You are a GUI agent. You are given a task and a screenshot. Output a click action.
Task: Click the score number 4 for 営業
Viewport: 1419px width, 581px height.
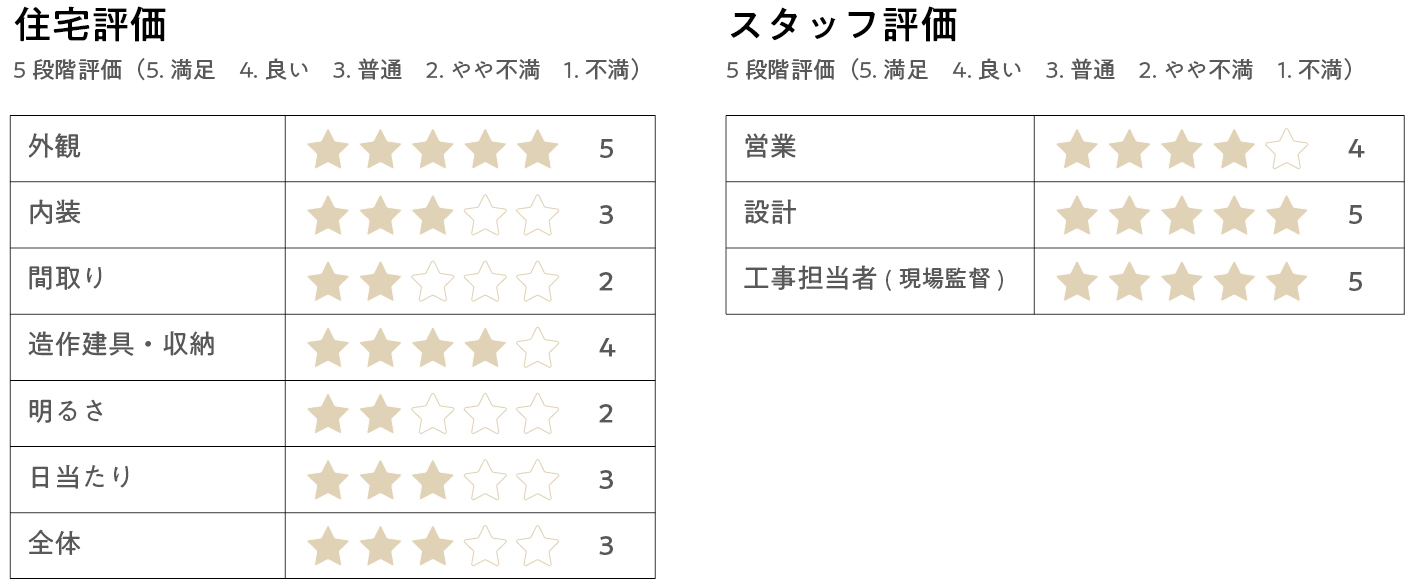(x=1356, y=149)
